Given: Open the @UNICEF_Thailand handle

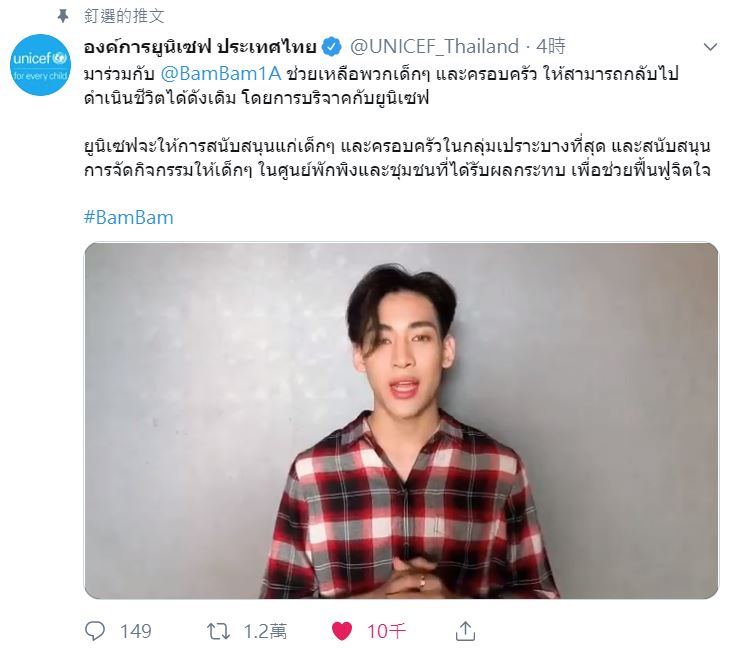Looking at the screenshot, I should pyautogui.click(x=434, y=47).
